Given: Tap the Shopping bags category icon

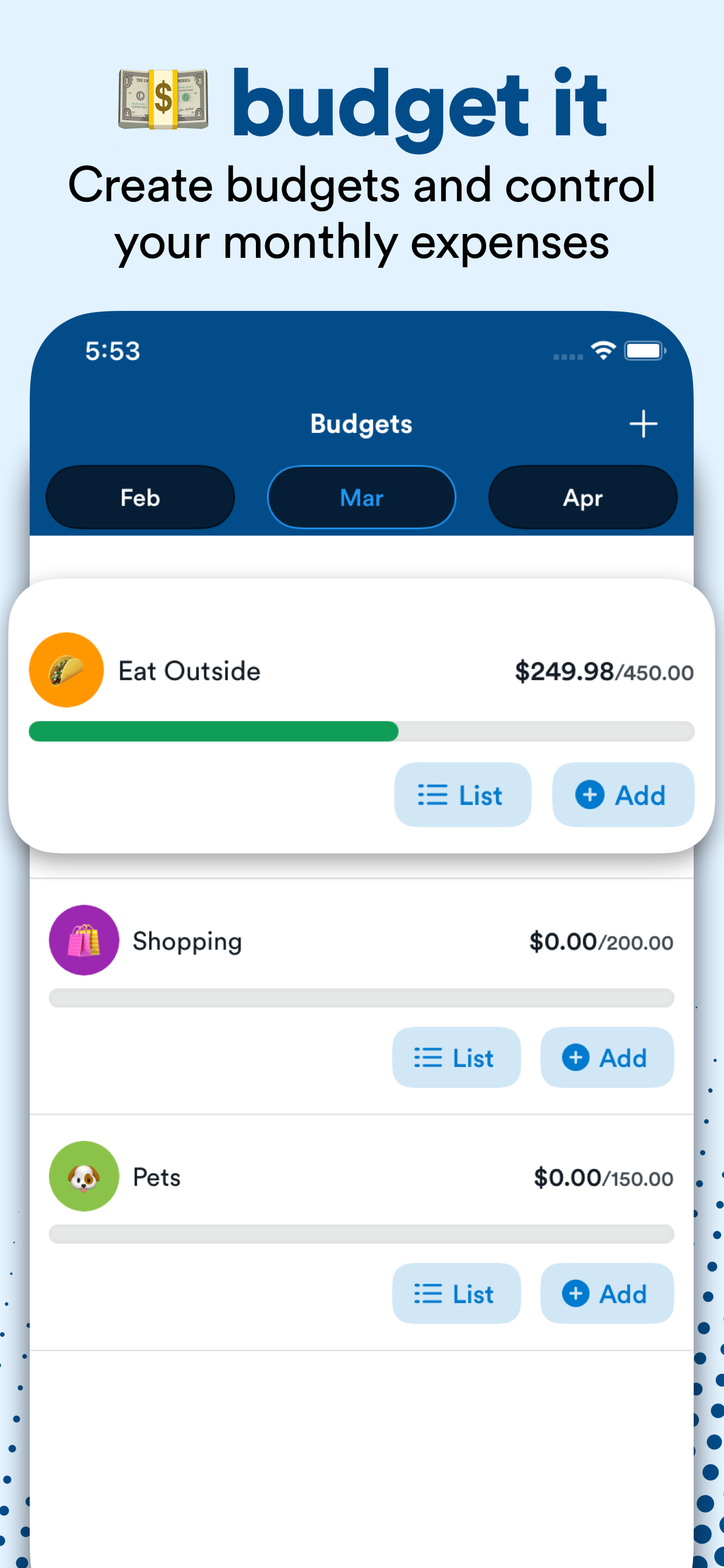Looking at the screenshot, I should point(84,940).
